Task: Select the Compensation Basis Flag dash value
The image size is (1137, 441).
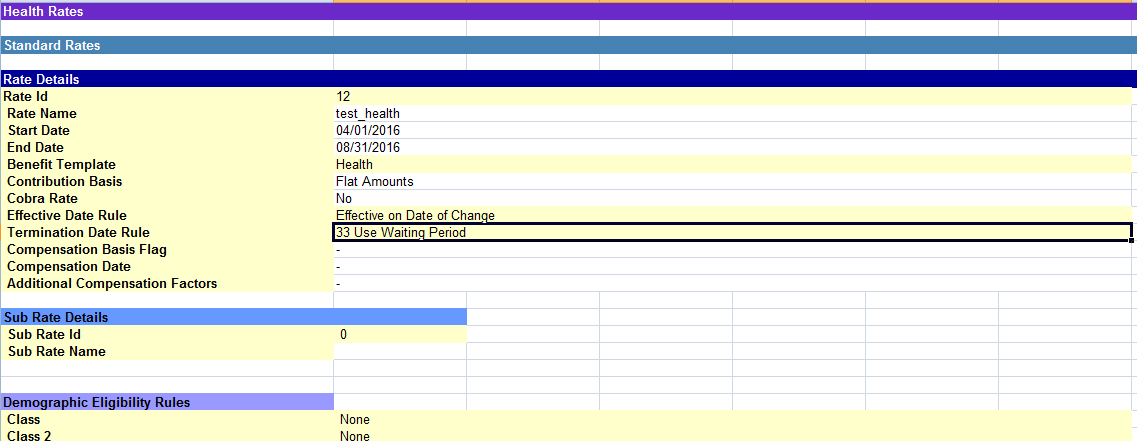Action: (x=732, y=250)
